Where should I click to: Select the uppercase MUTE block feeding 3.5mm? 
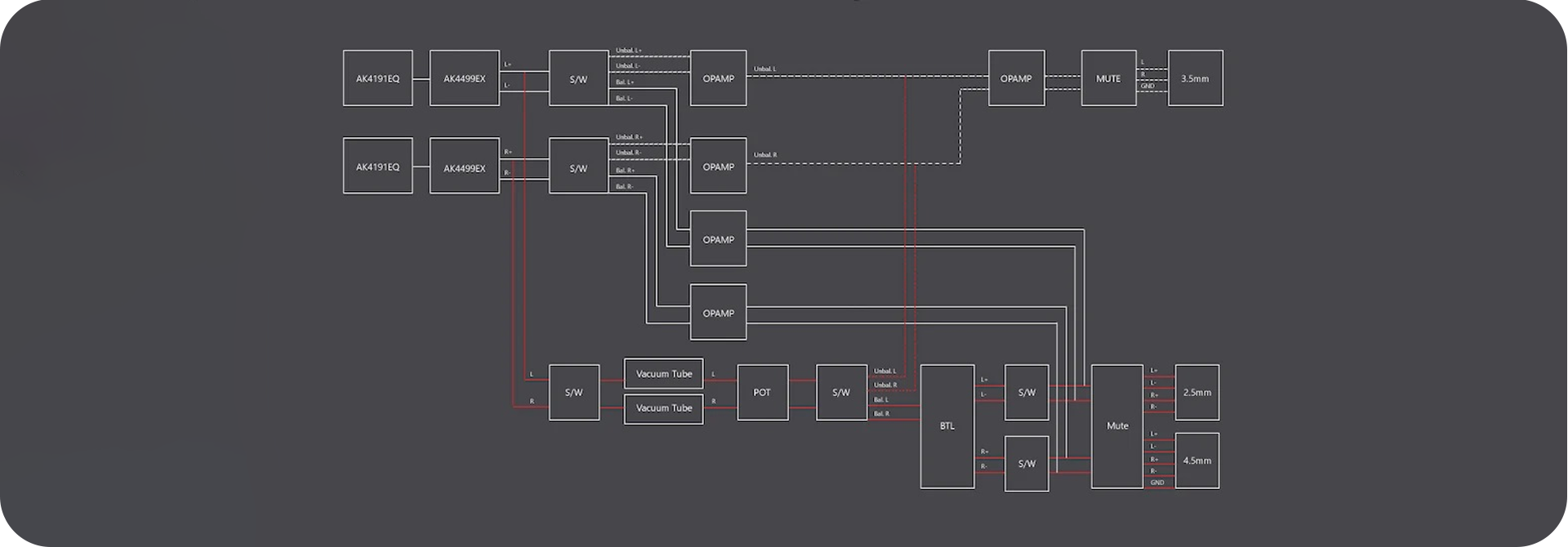coord(1108,78)
